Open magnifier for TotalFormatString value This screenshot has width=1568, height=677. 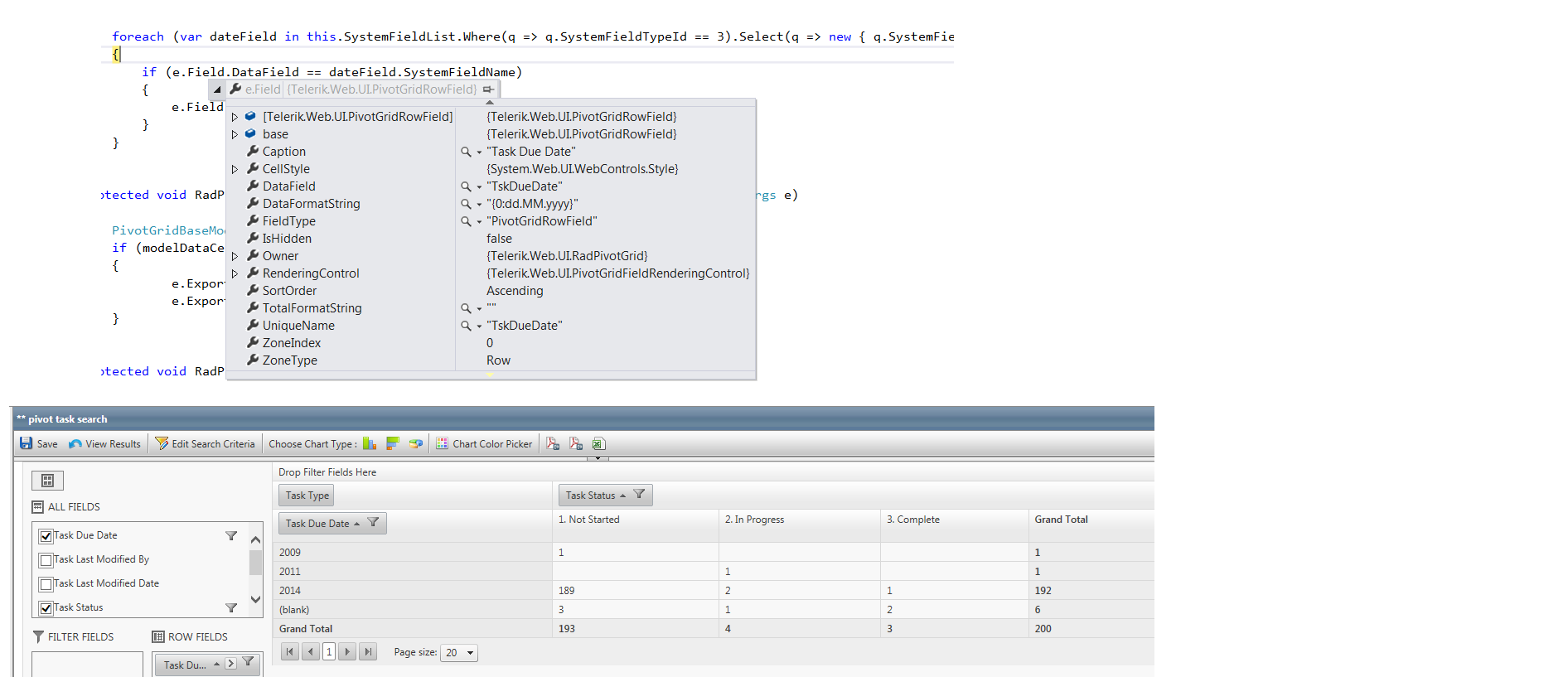point(467,308)
